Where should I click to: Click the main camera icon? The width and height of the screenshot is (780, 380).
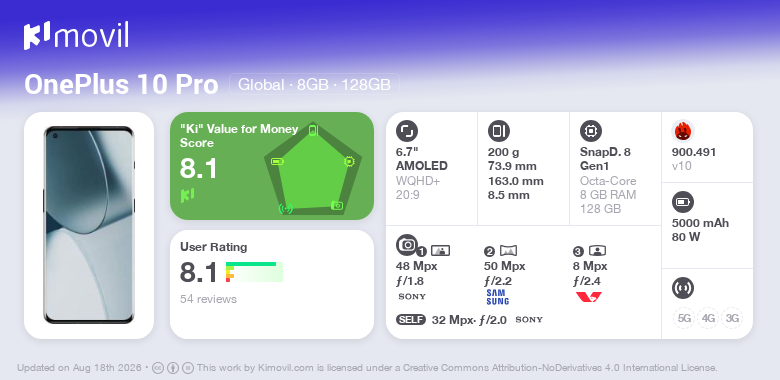406,244
